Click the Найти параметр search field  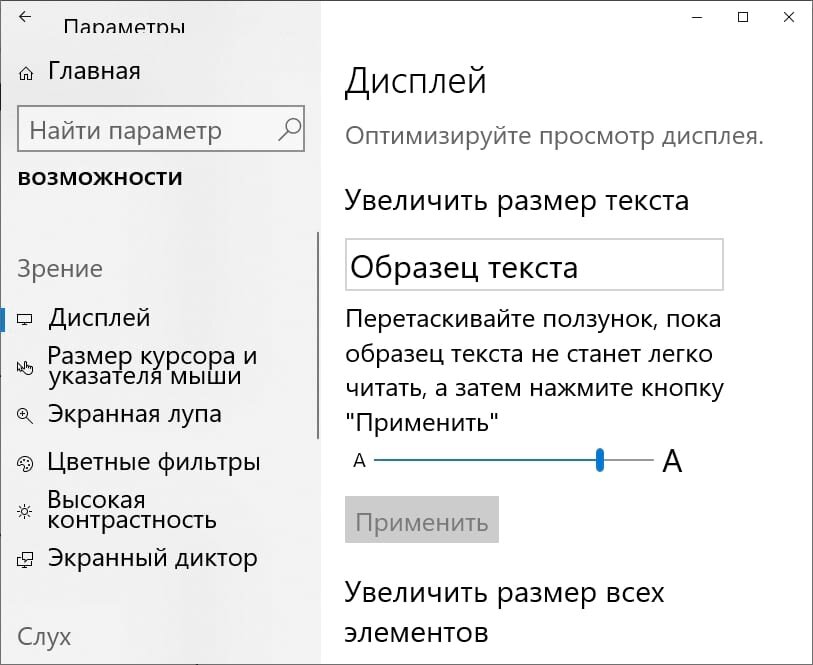[161, 129]
